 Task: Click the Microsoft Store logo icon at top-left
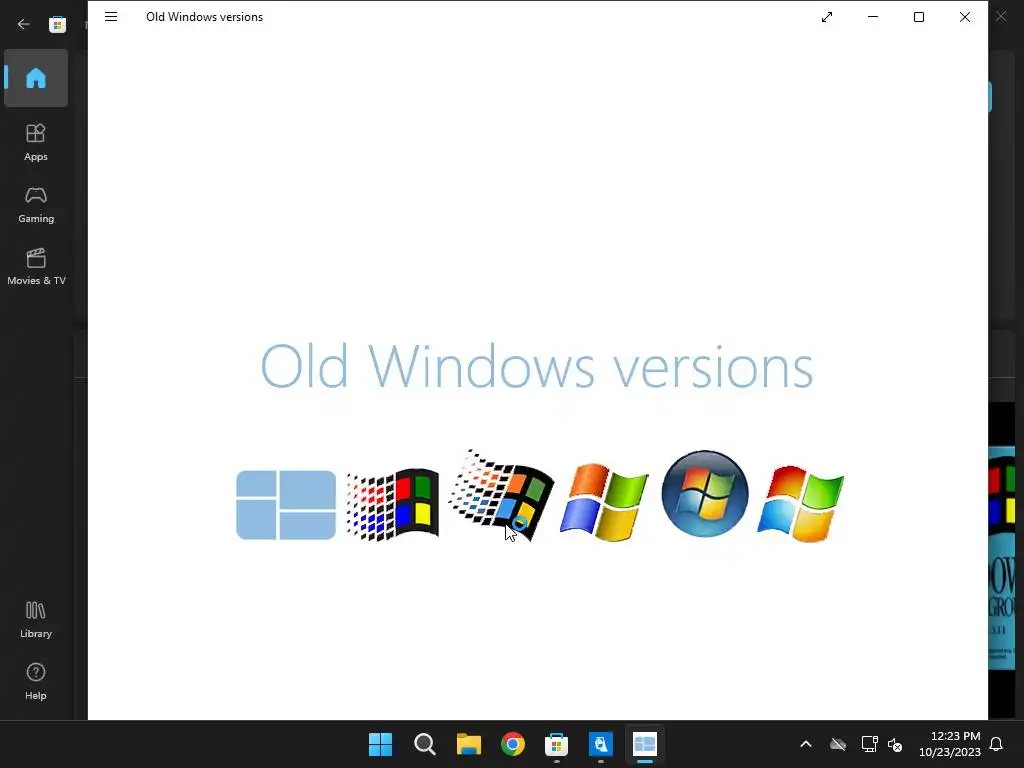57,24
